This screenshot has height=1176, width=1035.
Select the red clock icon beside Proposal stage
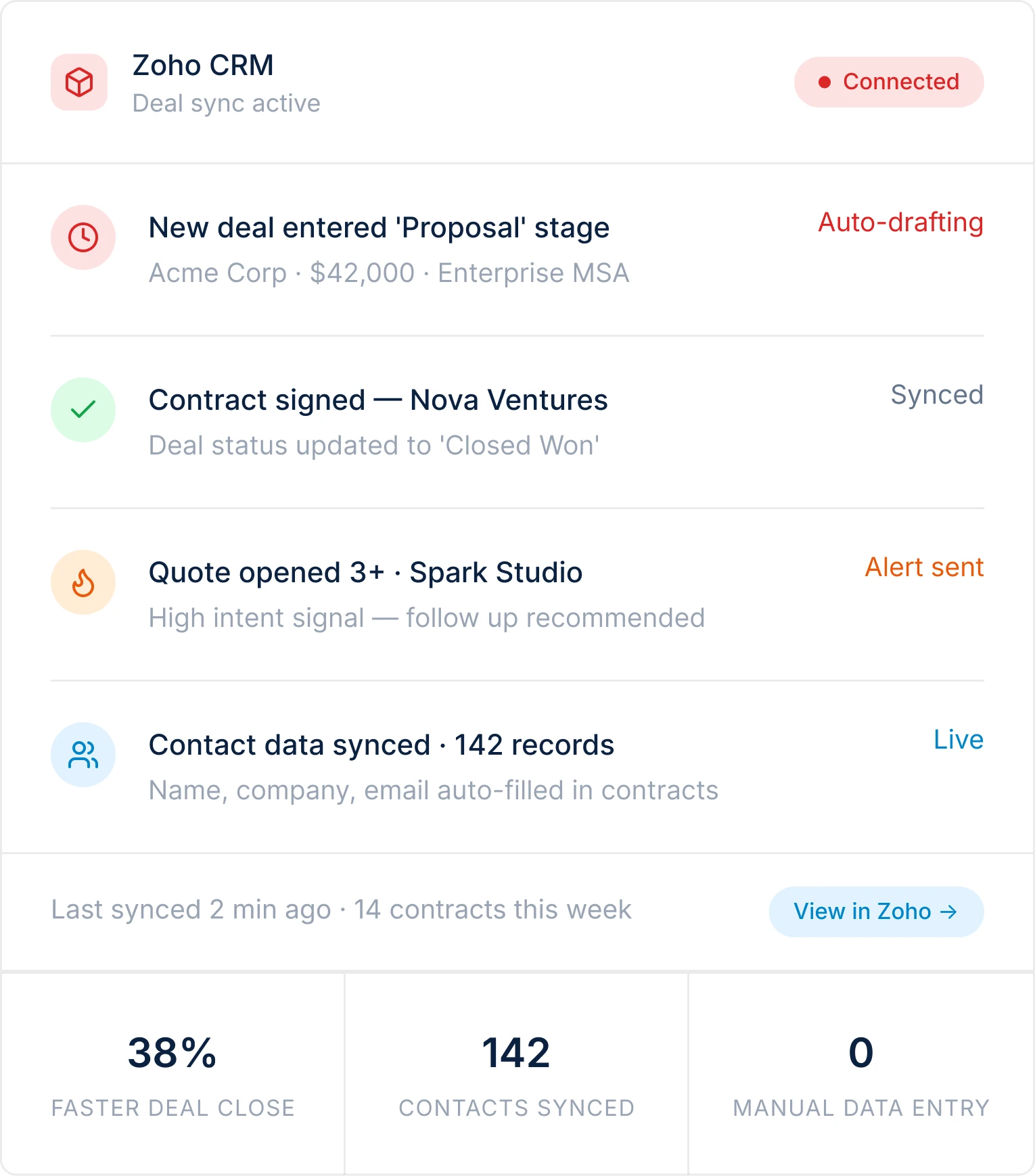pos(83,238)
